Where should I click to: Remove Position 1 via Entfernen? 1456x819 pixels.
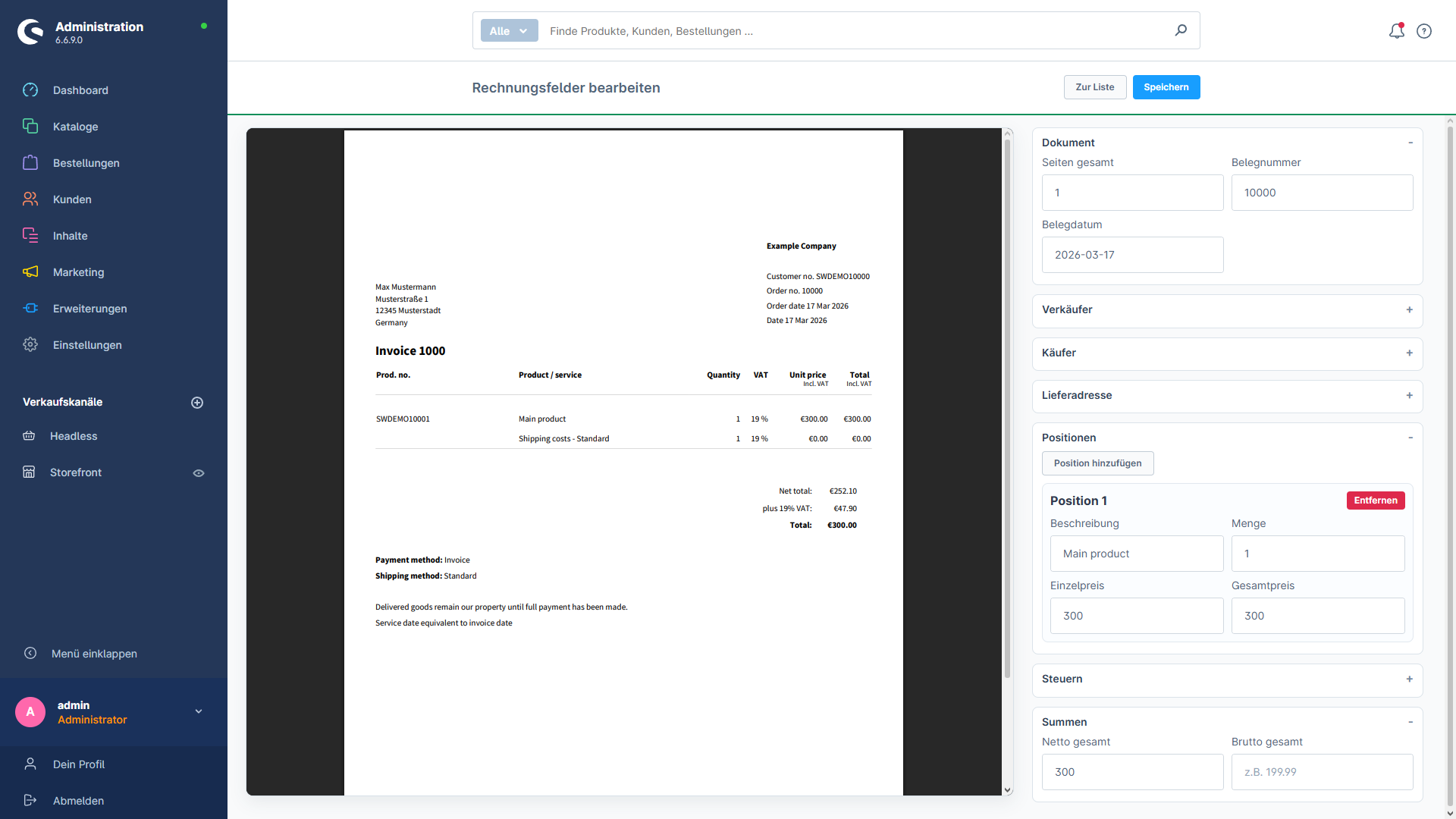point(1375,500)
